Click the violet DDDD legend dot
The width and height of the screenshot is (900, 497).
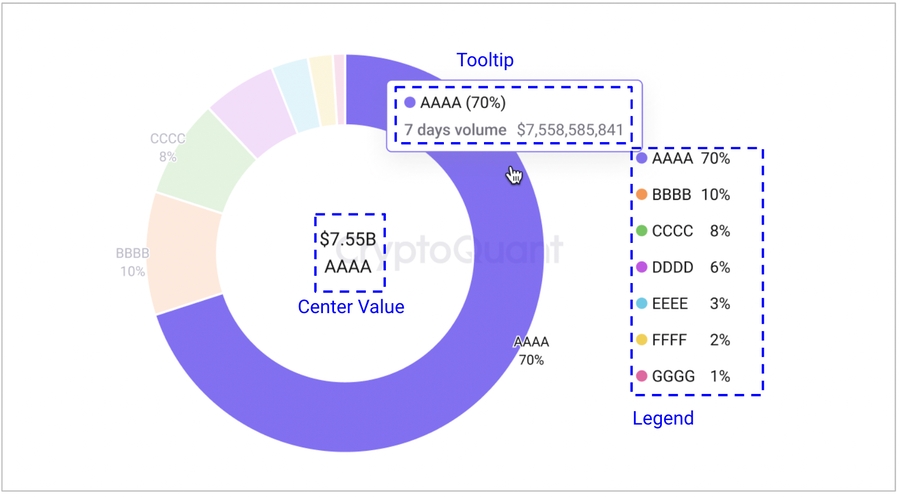click(x=642, y=268)
